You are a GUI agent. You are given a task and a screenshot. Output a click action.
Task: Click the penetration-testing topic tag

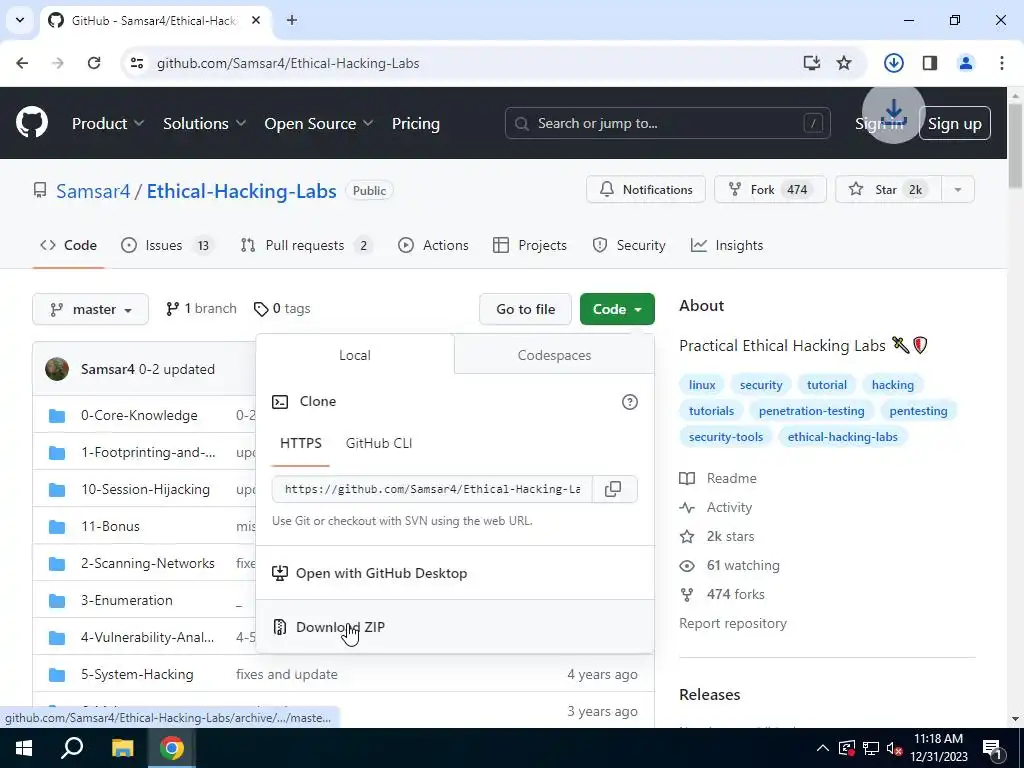[812, 411]
